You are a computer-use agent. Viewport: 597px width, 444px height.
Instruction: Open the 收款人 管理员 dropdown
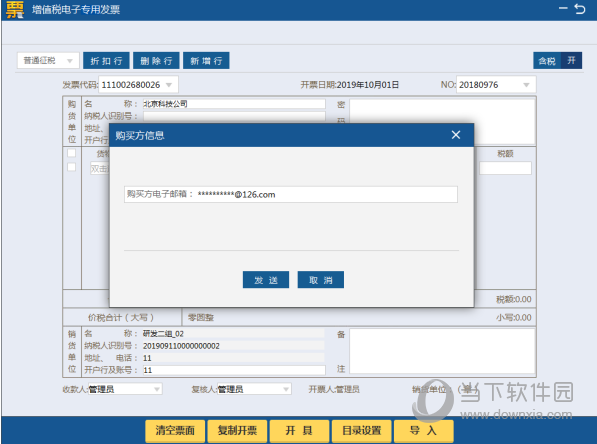coord(125,389)
